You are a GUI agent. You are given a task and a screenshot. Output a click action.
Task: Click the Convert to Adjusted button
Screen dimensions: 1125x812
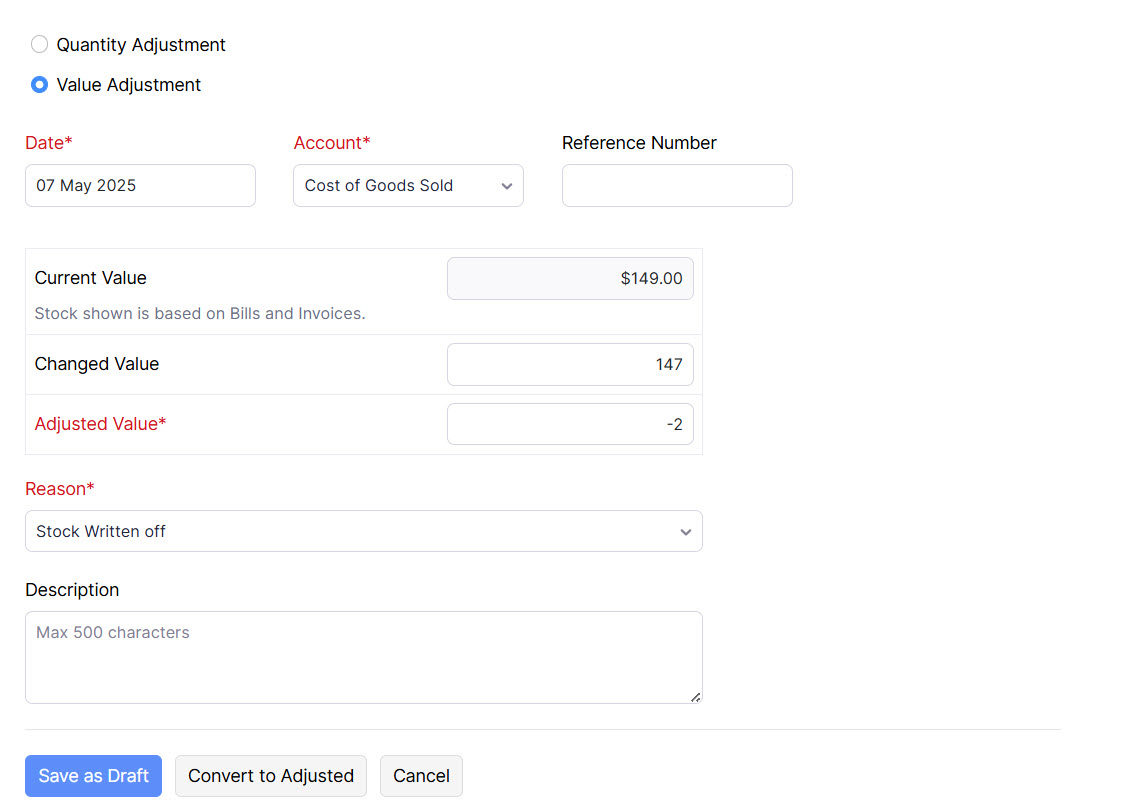(x=271, y=776)
